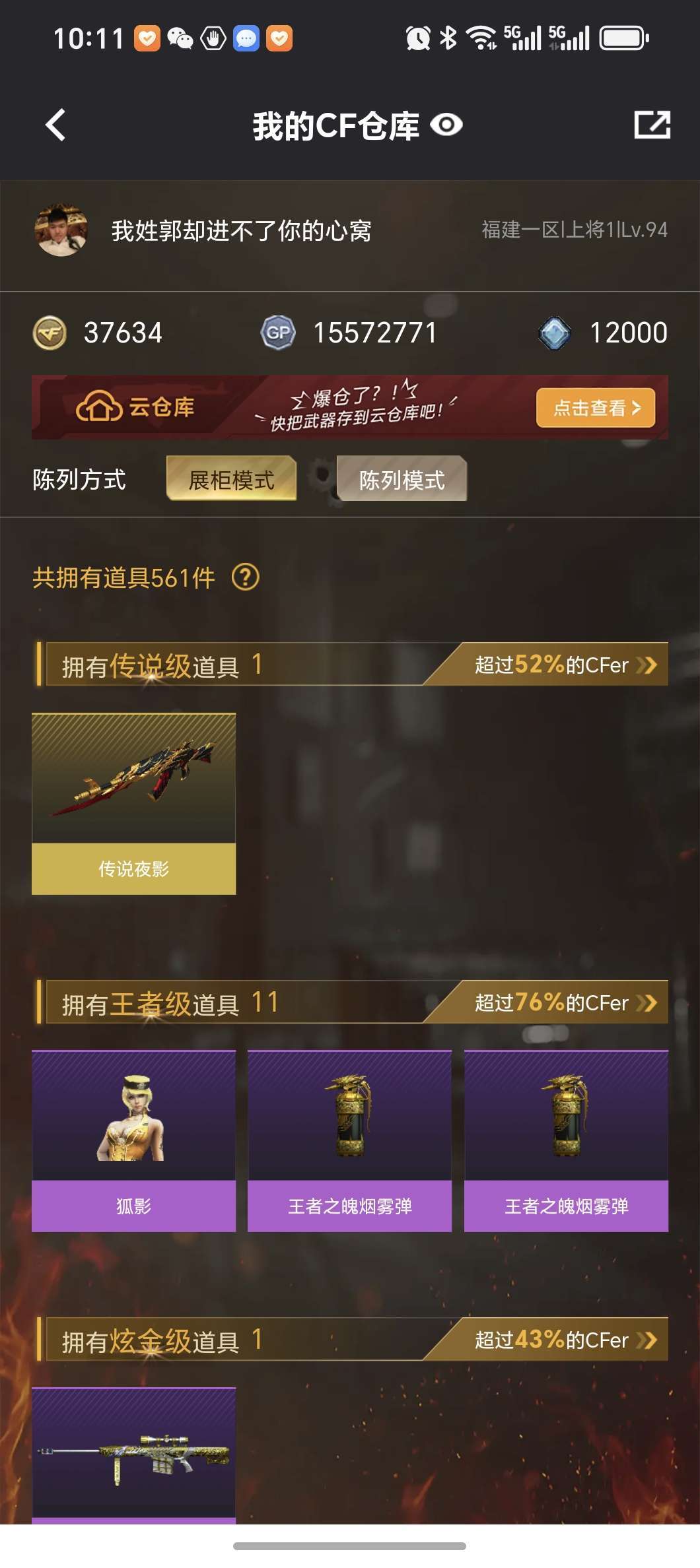Select the 狐影 character item
The height and width of the screenshot is (1568, 700).
(x=134, y=1141)
